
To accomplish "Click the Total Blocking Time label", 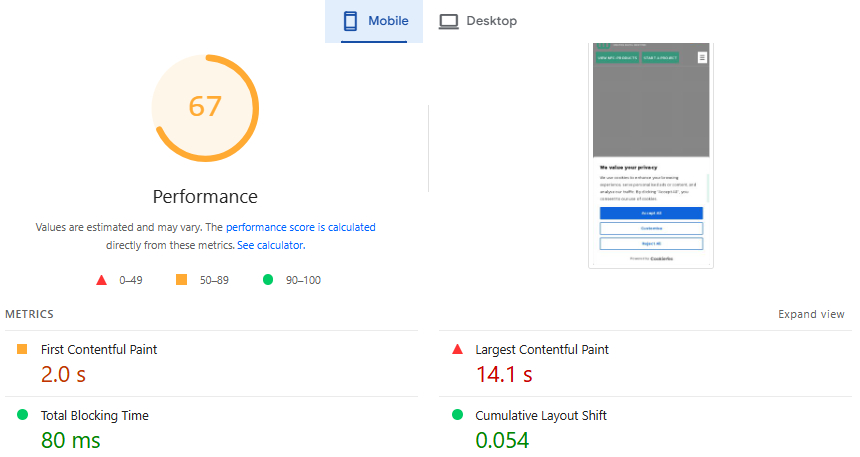I will (94, 415).
